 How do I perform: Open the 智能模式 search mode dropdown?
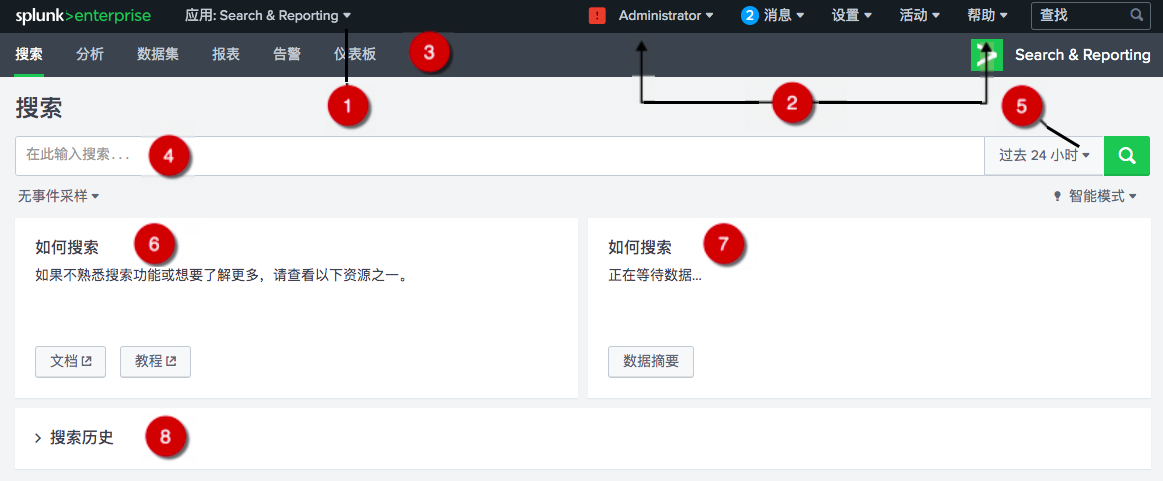(x=1096, y=196)
